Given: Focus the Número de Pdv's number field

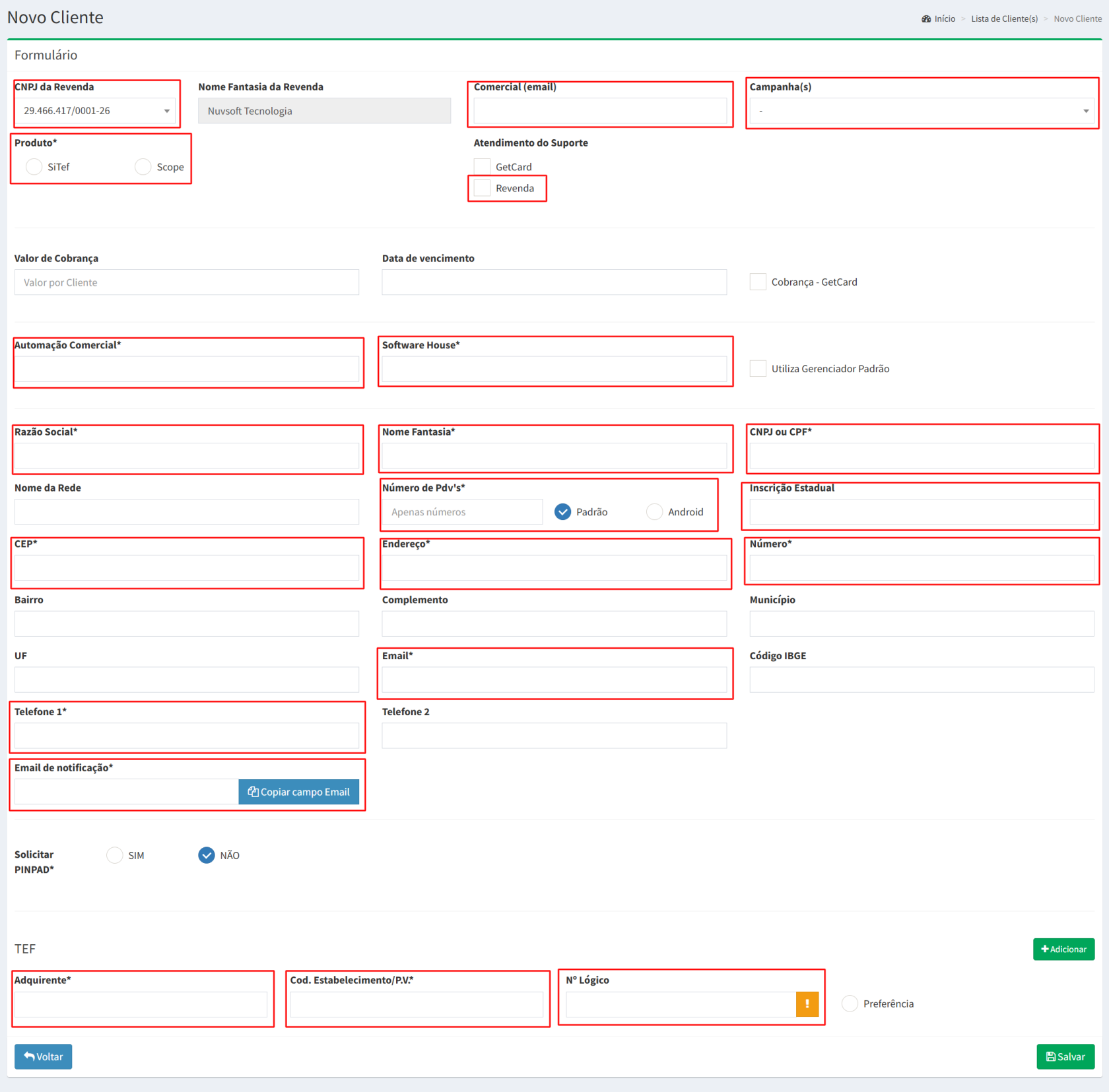Looking at the screenshot, I should tap(462, 511).
